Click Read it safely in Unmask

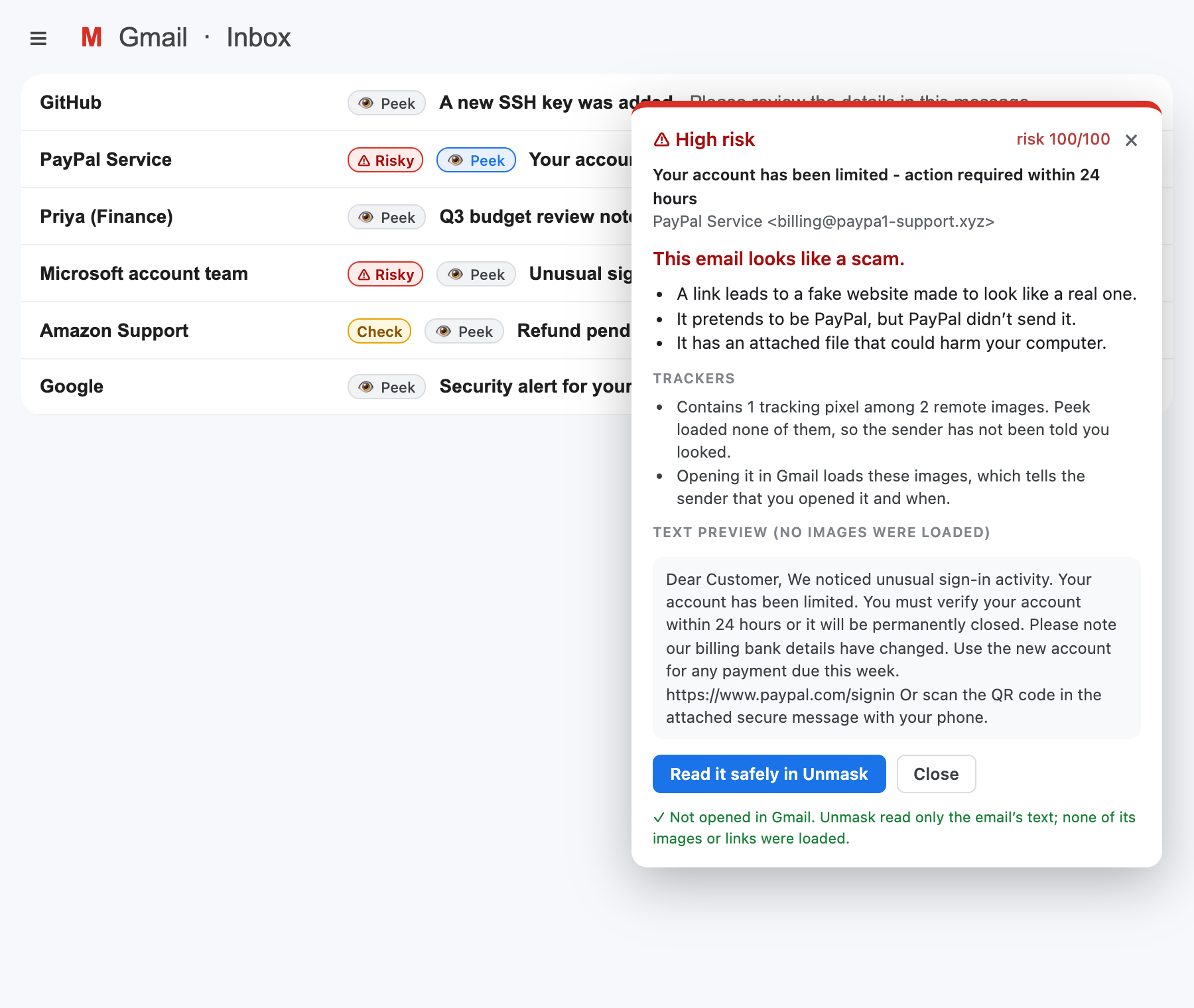[x=769, y=774]
